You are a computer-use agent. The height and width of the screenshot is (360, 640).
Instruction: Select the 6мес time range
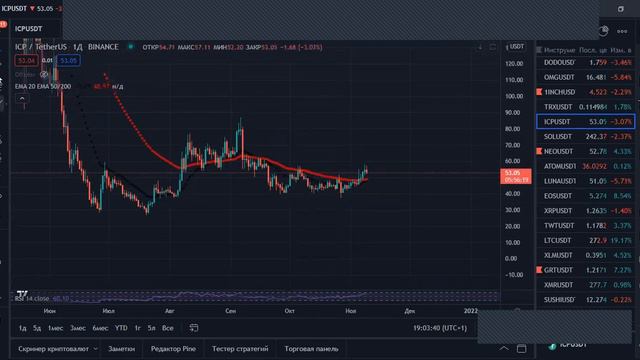[100, 328]
